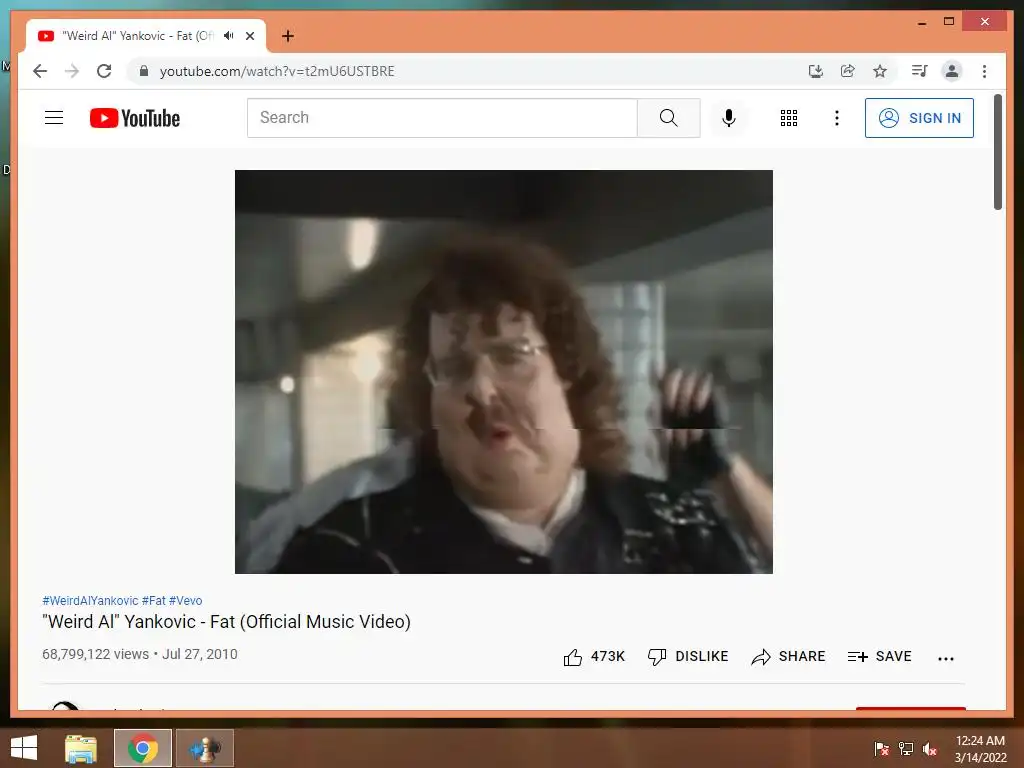Open the muted volume tray icon
This screenshot has width=1024, height=768.
[930, 748]
